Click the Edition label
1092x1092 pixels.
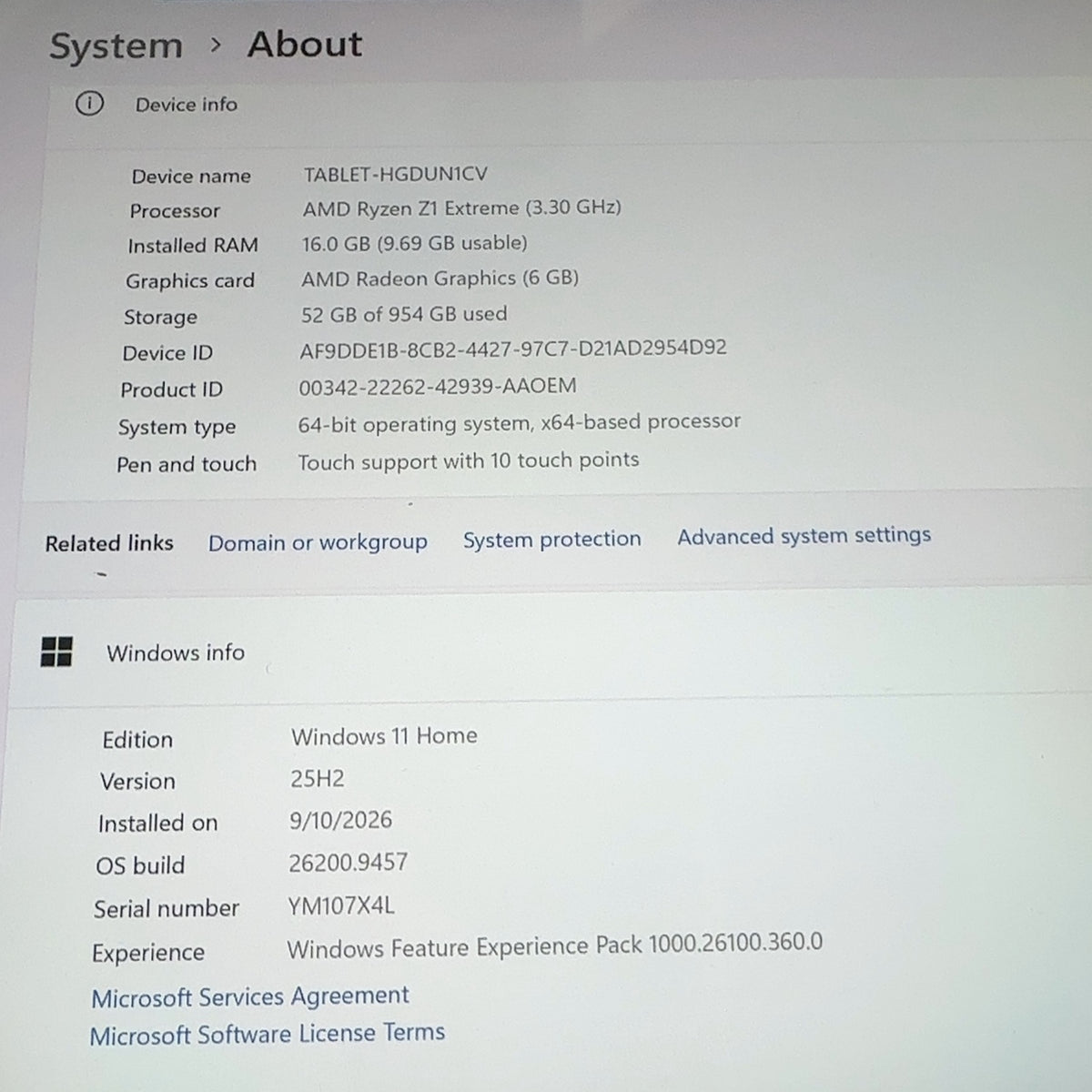(137, 739)
